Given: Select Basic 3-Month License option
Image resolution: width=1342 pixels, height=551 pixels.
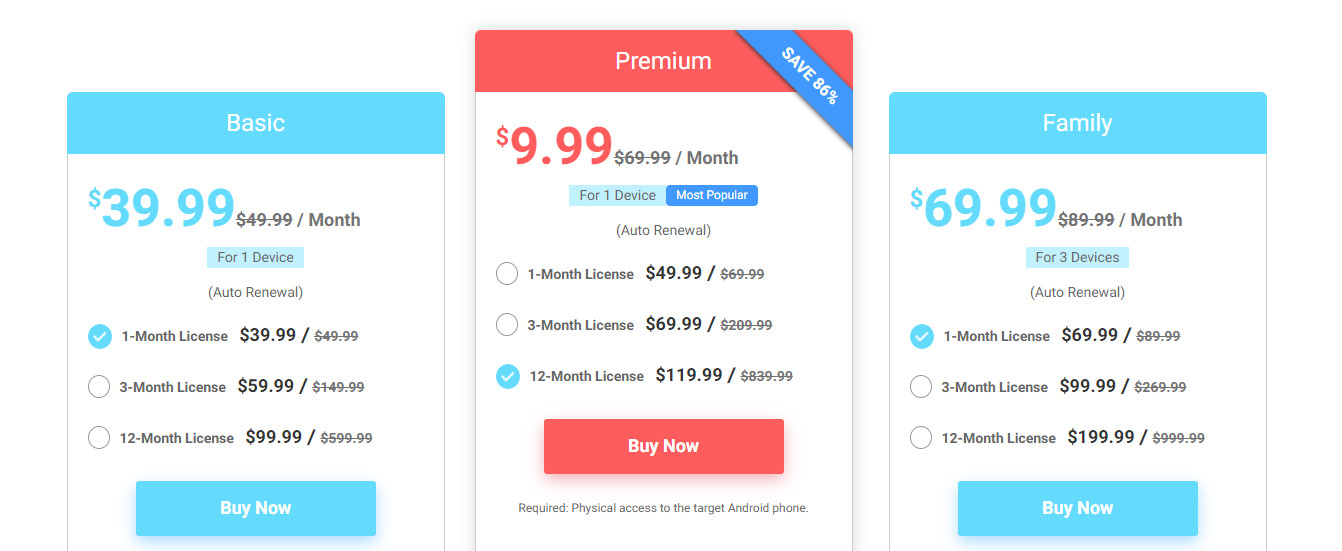Looking at the screenshot, I should point(99,387).
